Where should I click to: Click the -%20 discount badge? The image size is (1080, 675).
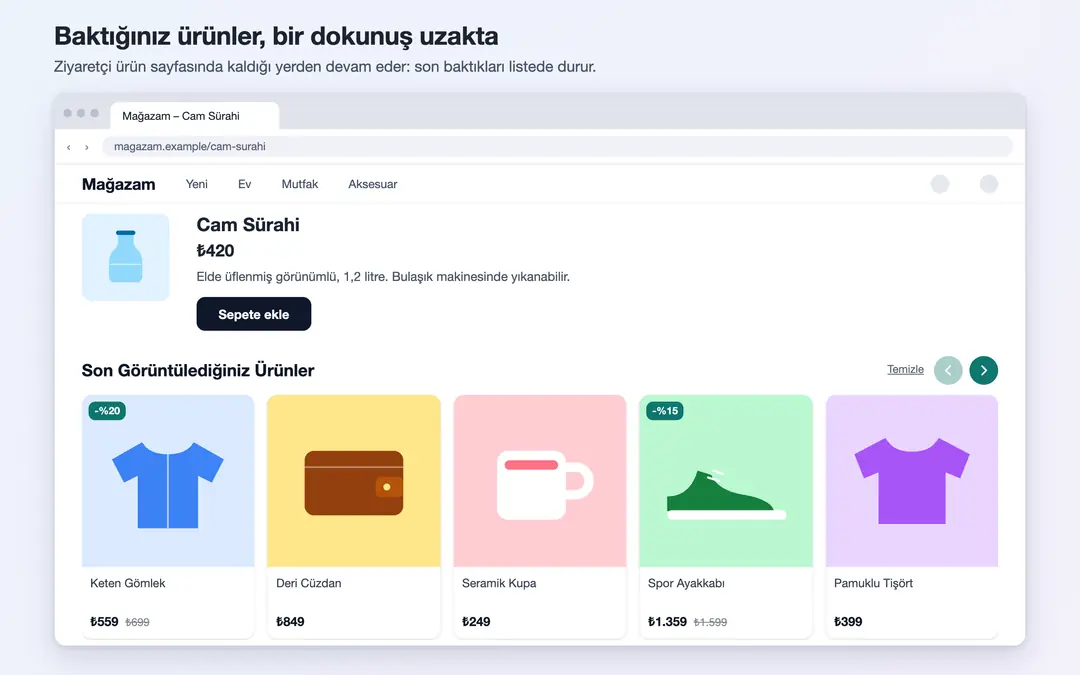coord(107,411)
